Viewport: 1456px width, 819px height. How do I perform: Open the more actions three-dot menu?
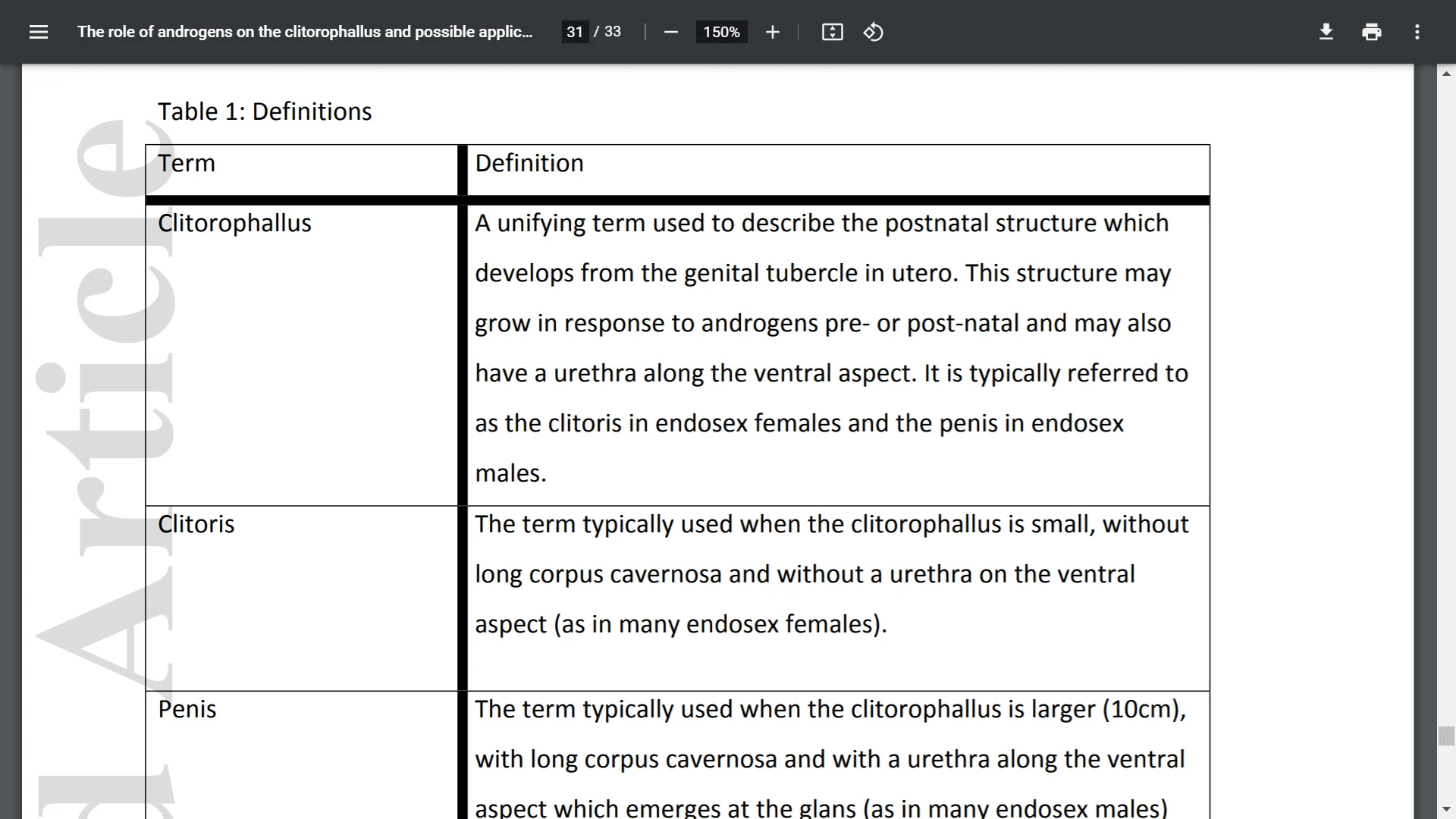coord(1417,32)
